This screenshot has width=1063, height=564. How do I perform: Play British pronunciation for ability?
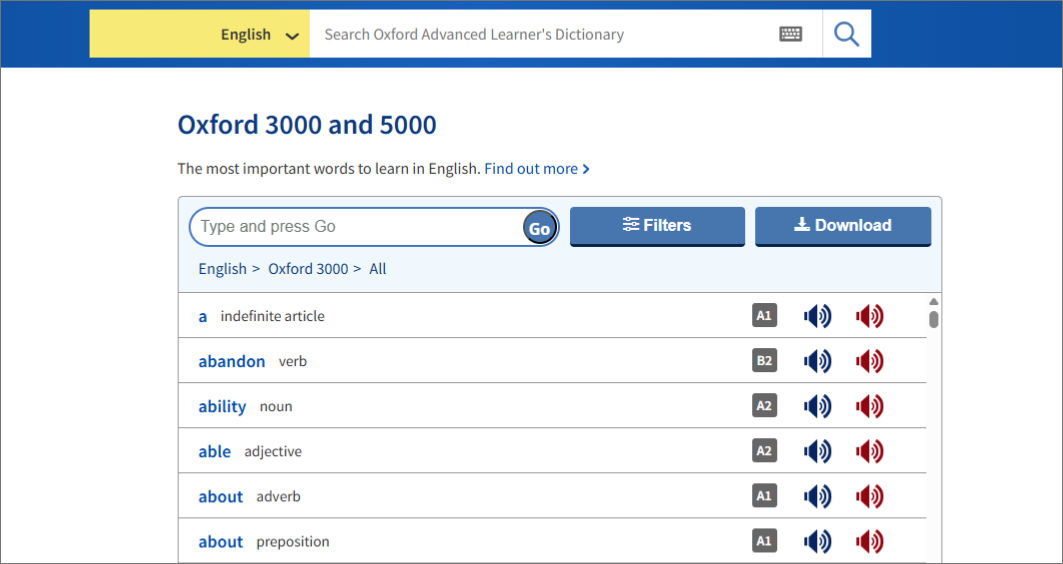(818, 406)
